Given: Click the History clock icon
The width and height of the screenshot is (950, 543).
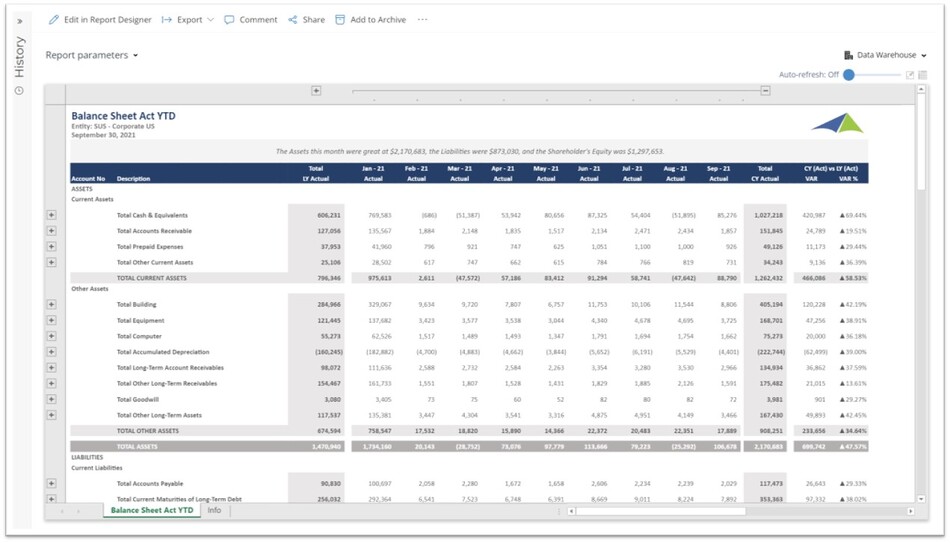Looking at the screenshot, I should [x=19, y=91].
